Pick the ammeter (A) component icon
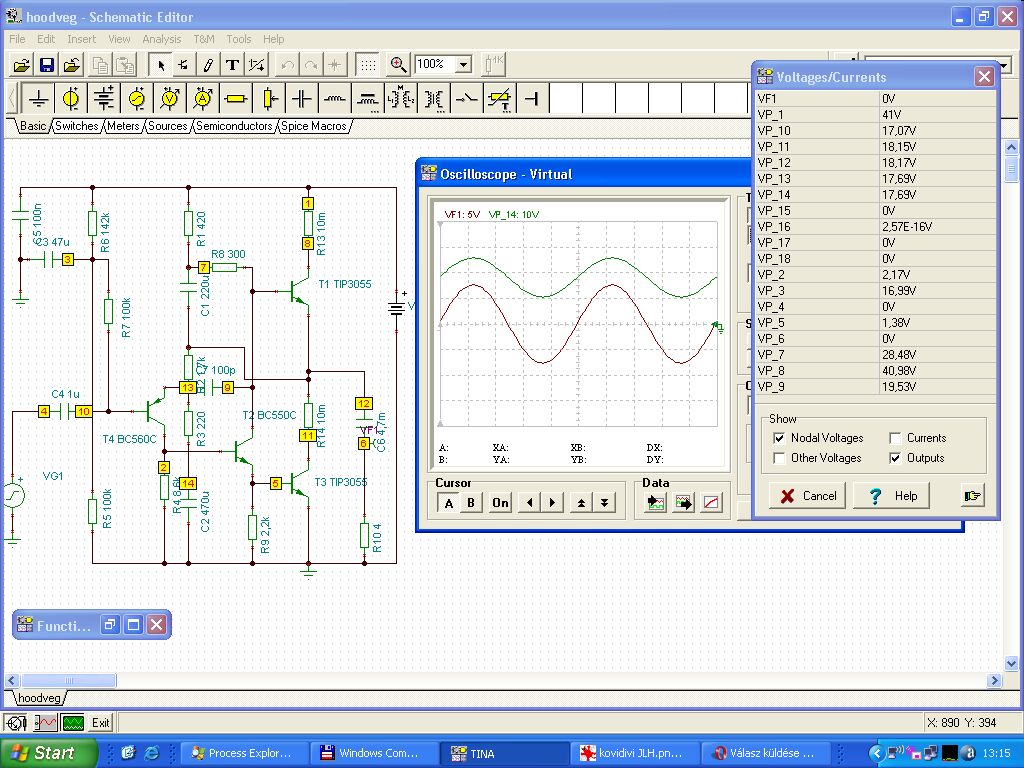This screenshot has width=1024, height=768. click(x=203, y=99)
